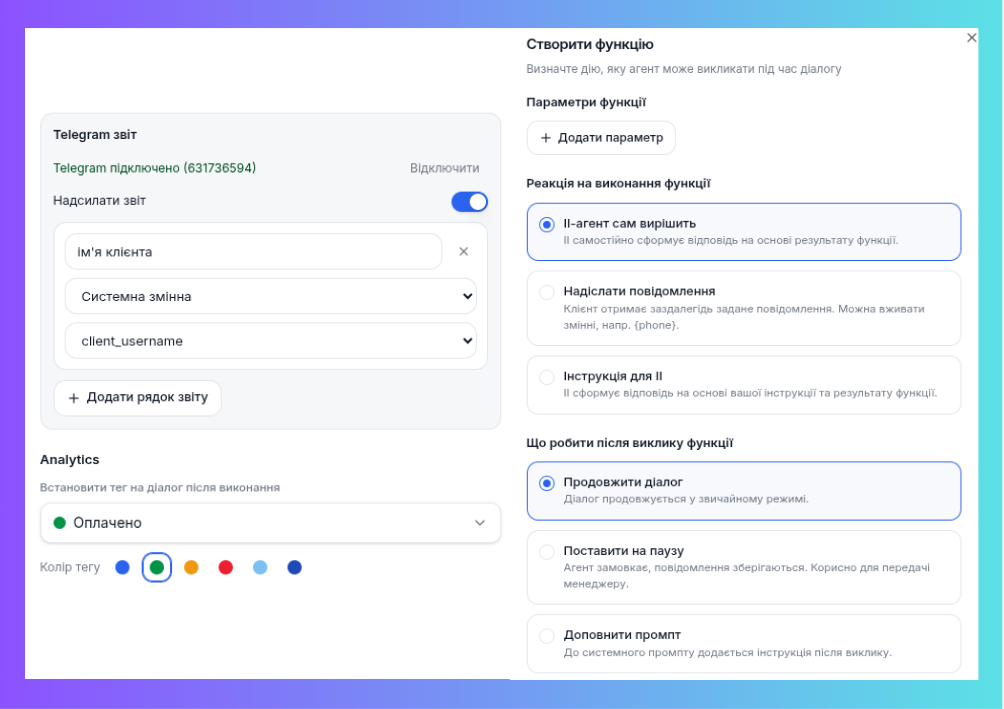Viewport: 1004px width, 709px height.
Task: Choose the blue tag color
Action: click(122, 567)
